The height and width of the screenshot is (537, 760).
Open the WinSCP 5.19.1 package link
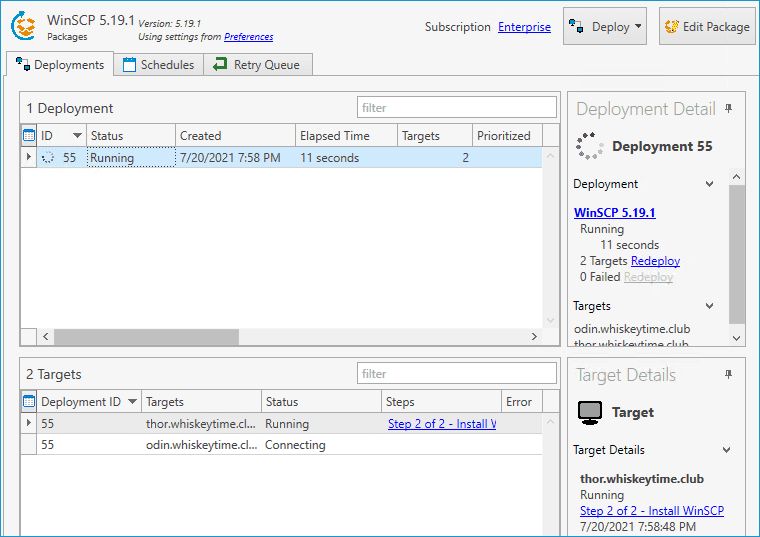click(615, 213)
